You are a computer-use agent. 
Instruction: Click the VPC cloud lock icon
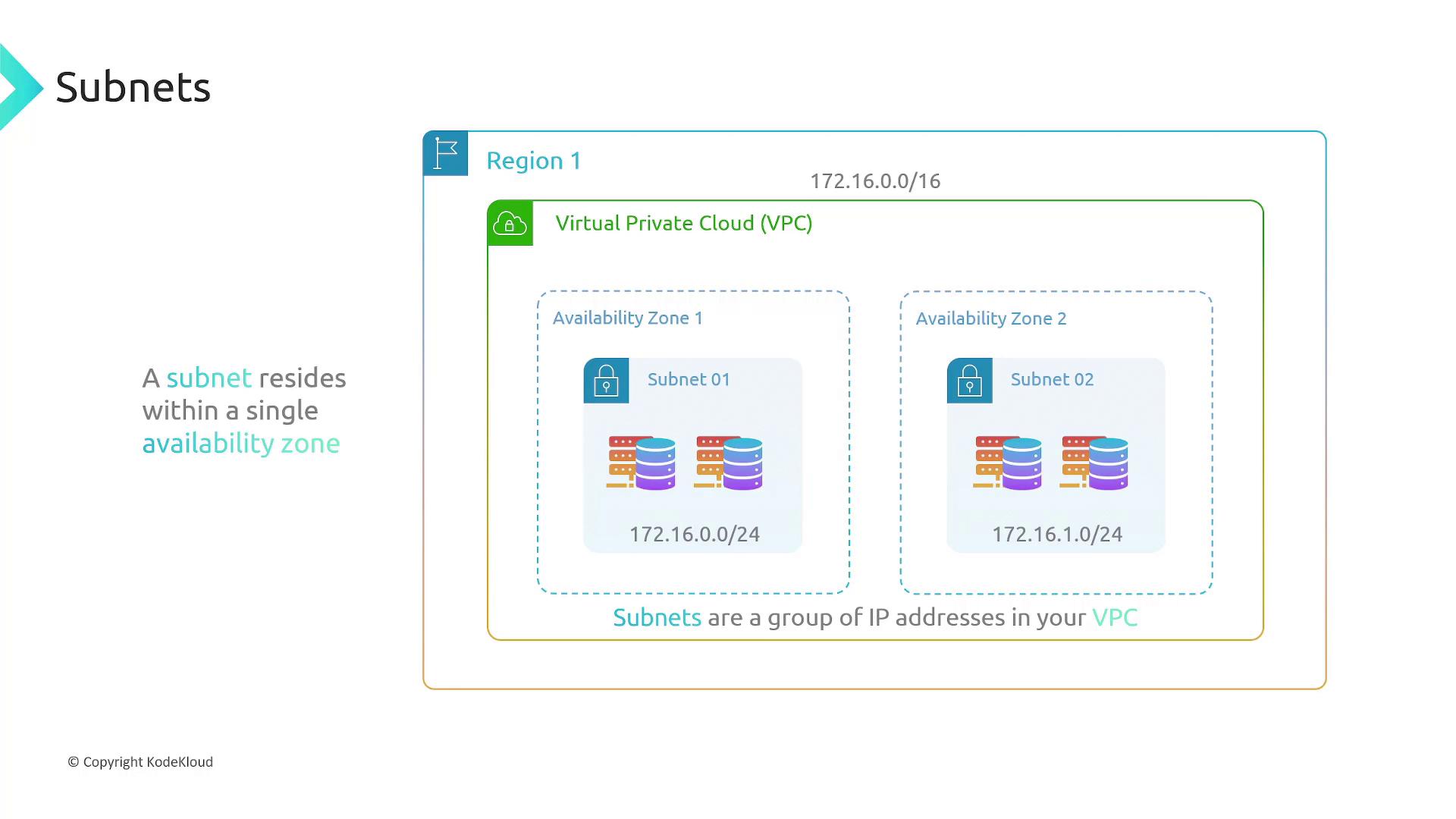[510, 224]
